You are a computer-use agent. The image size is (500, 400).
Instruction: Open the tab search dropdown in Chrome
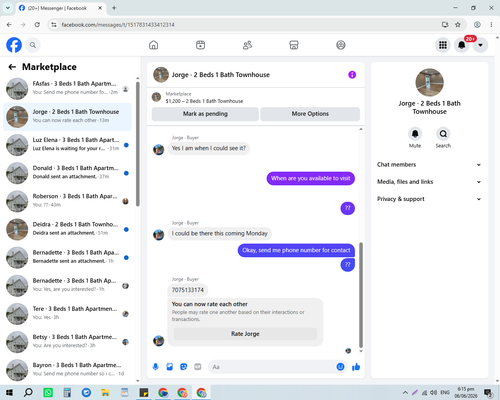(8, 8)
